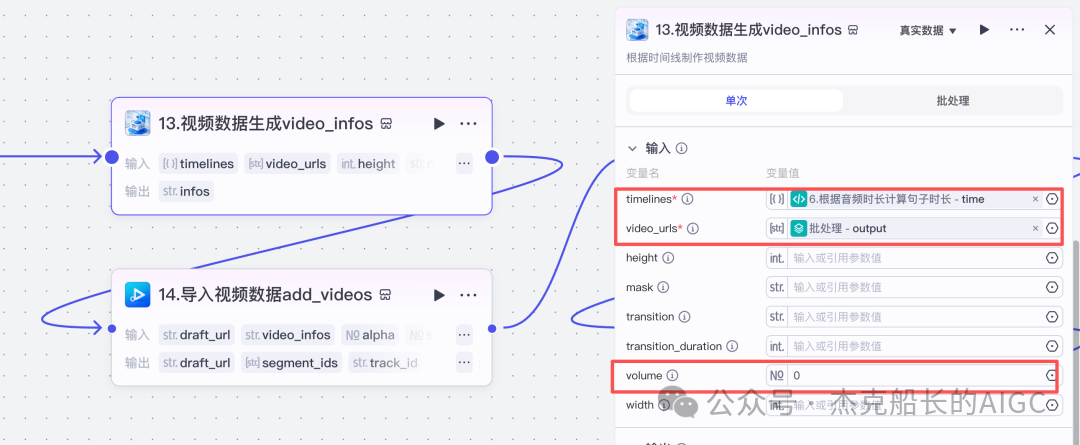Open side panel more options menu
1080x445 pixels.
point(1017,30)
